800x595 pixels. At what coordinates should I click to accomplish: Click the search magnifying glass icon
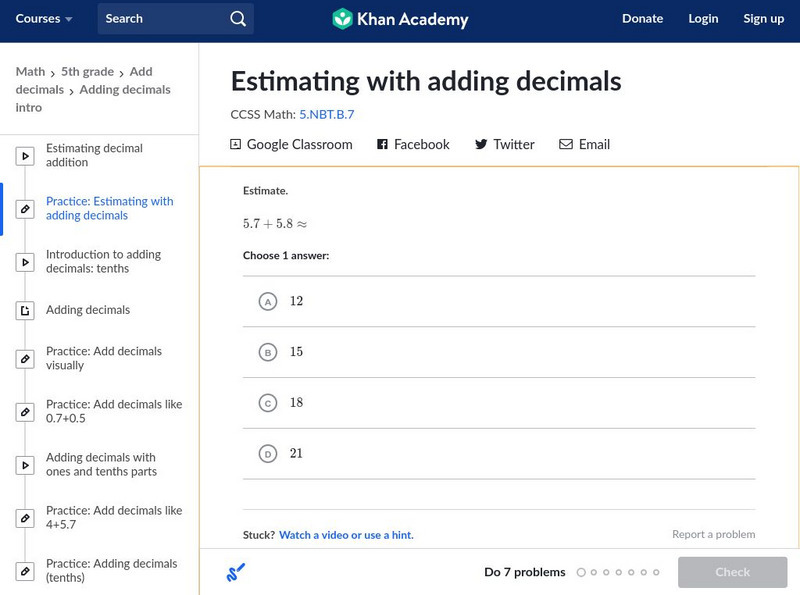tap(237, 19)
